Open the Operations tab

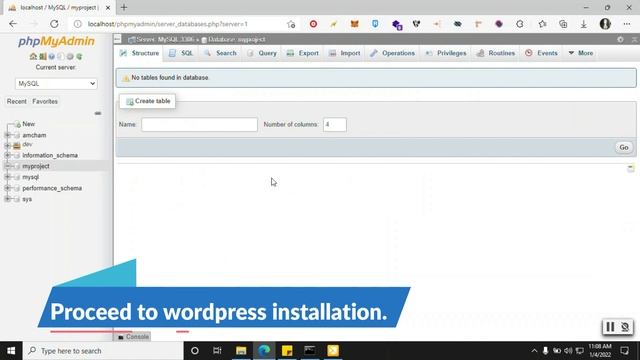pos(393,53)
